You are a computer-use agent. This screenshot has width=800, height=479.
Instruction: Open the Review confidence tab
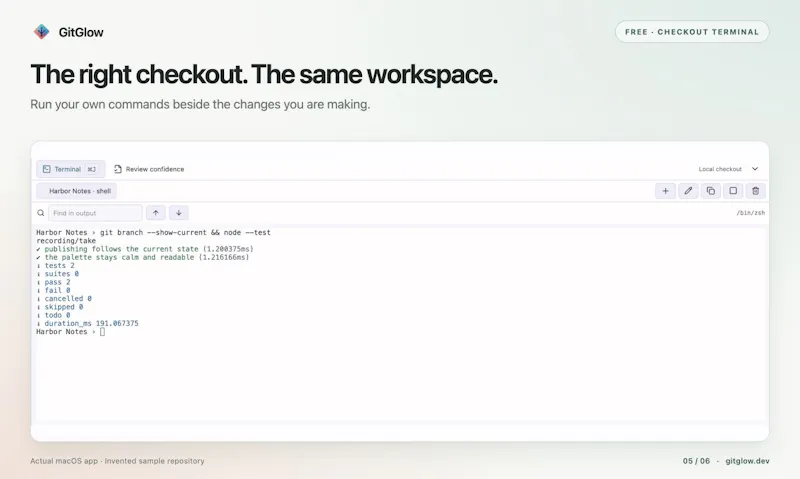click(x=149, y=169)
